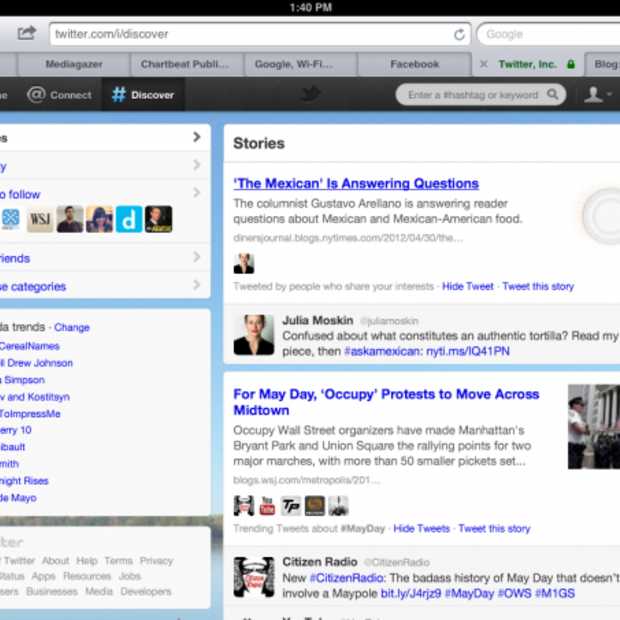Open the Occupy protest story photo
The image size is (620, 620).
coord(594,427)
